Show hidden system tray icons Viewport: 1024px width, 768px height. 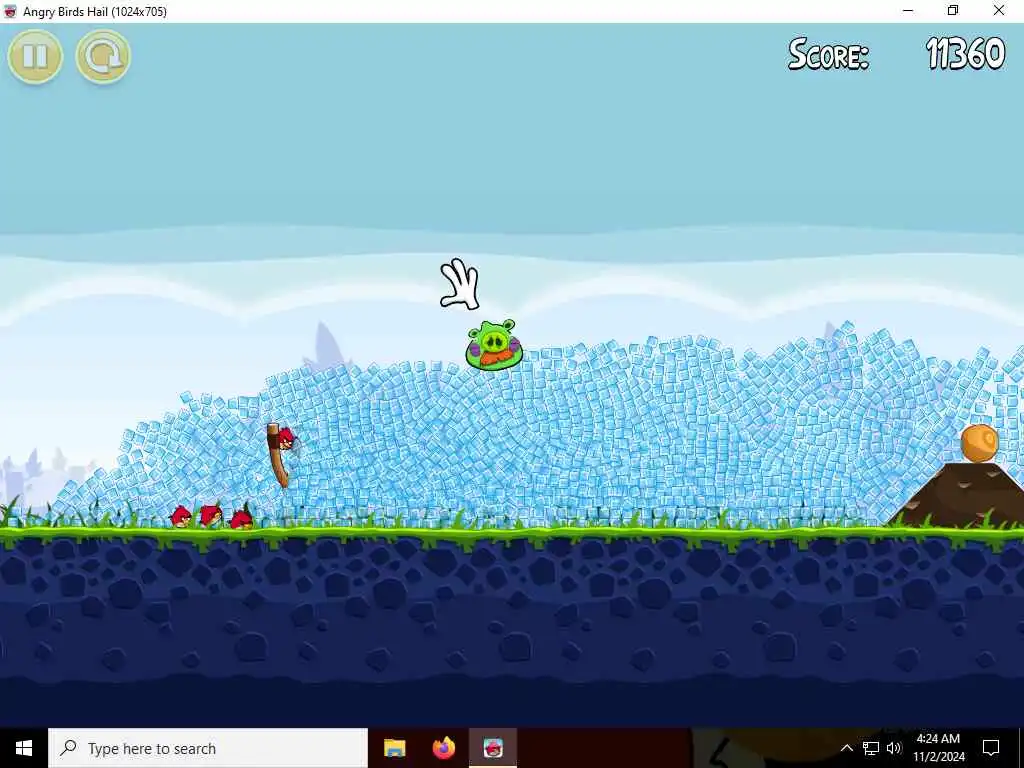tap(846, 748)
